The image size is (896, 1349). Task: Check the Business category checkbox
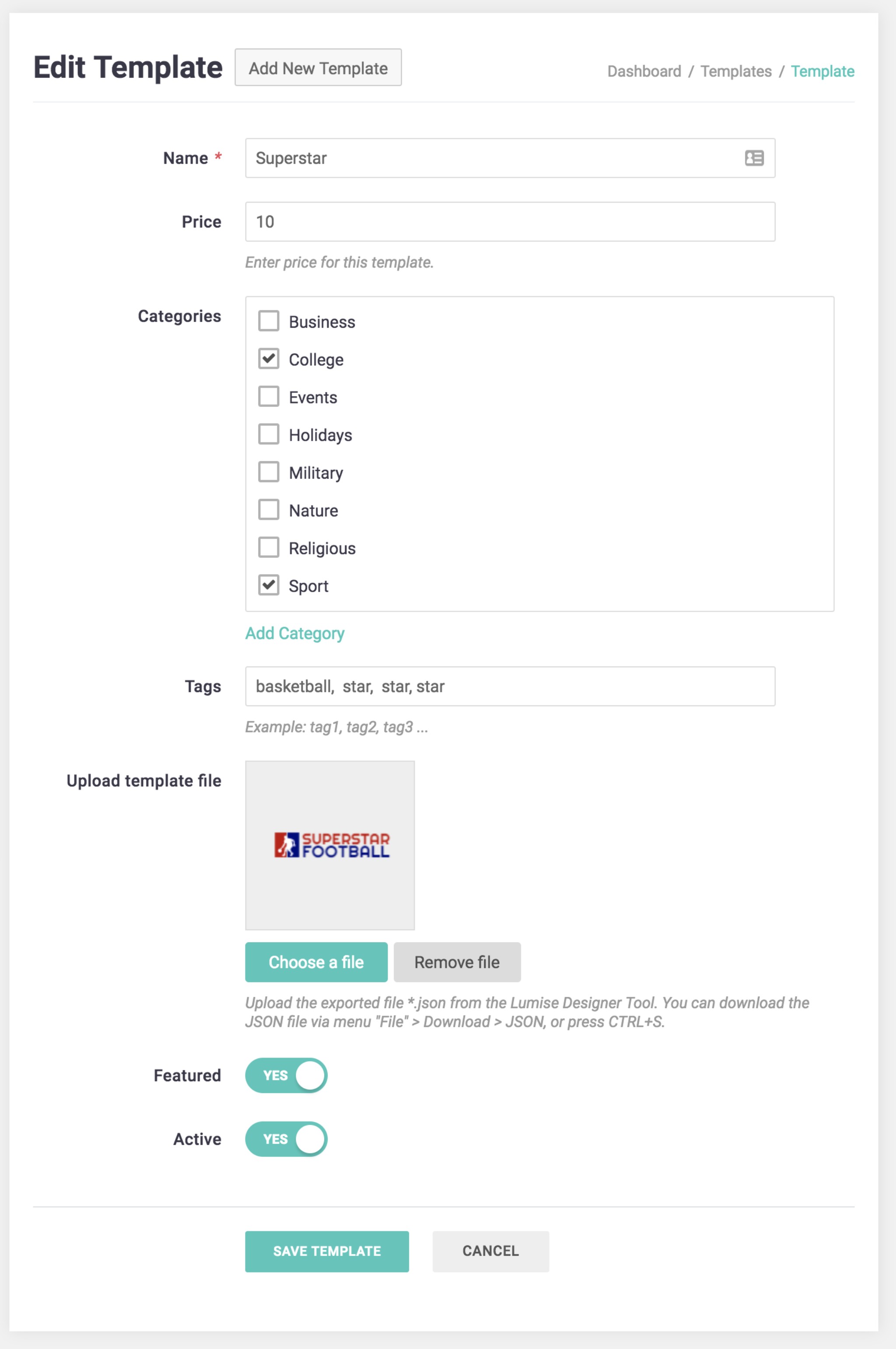point(269,321)
